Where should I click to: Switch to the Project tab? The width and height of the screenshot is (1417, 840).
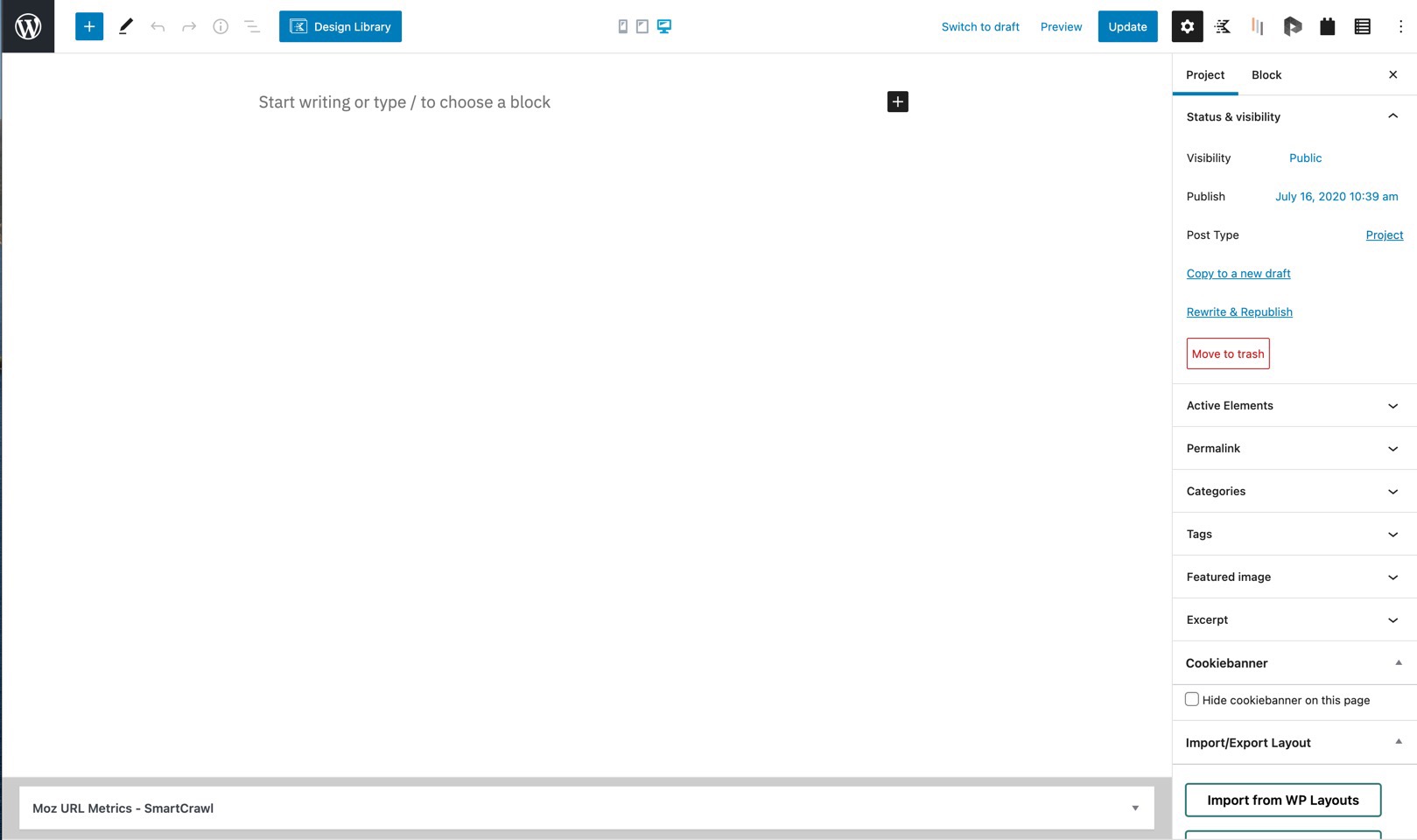coord(1205,74)
